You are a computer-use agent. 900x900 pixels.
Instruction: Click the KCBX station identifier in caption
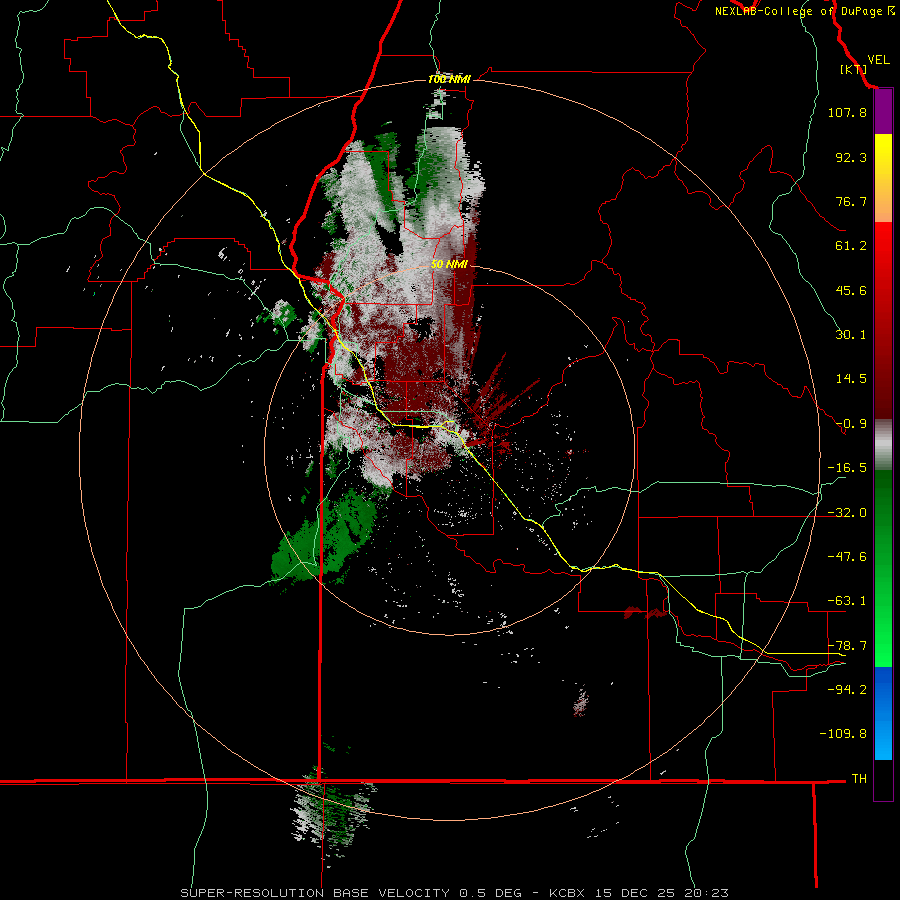pos(567,893)
